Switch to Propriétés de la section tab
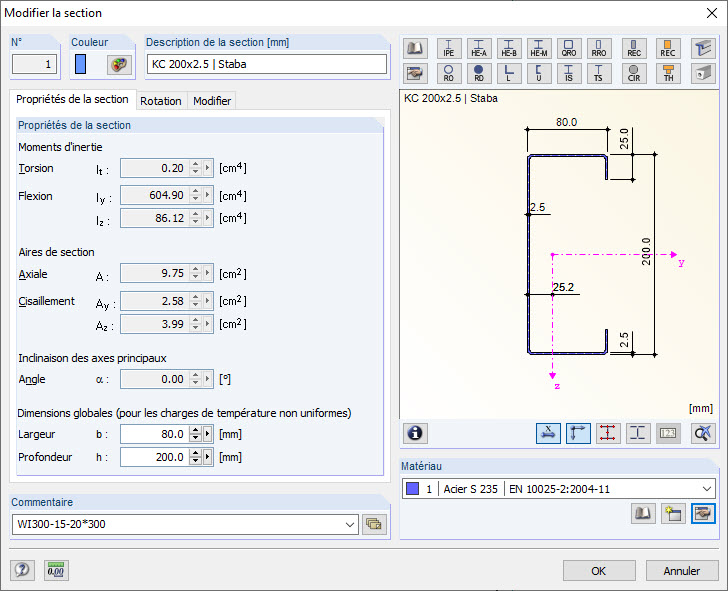Screen dimensions: 728x591 (x=72, y=99)
